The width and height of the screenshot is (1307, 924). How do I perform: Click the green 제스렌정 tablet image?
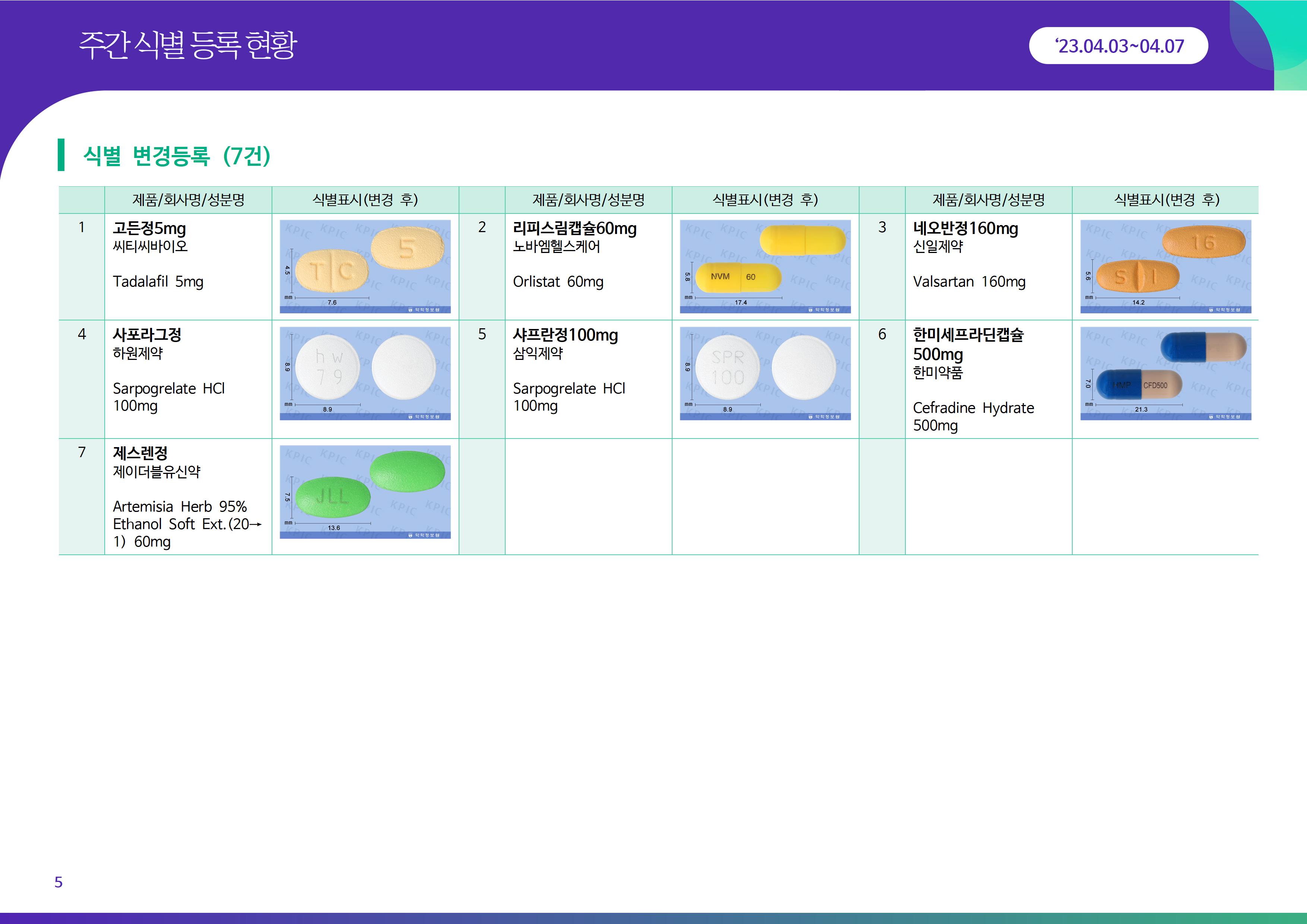(365, 491)
